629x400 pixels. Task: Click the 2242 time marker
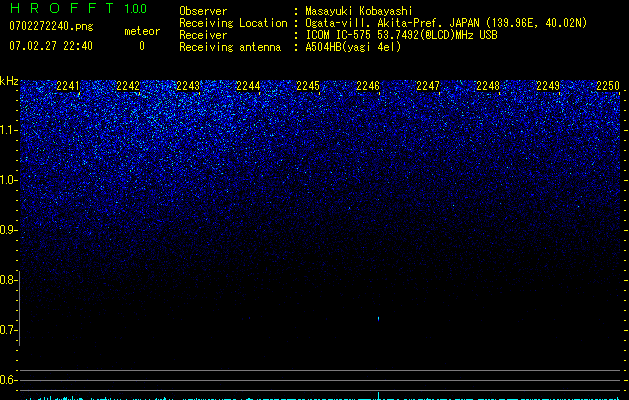pos(128,86)
